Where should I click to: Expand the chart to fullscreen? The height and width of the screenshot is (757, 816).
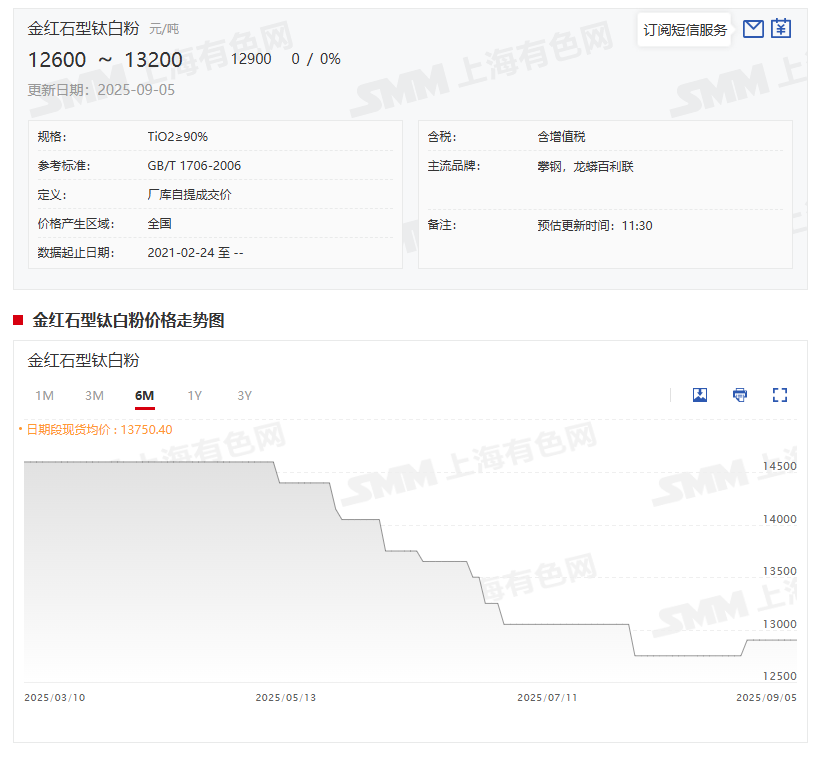point(780,395)
